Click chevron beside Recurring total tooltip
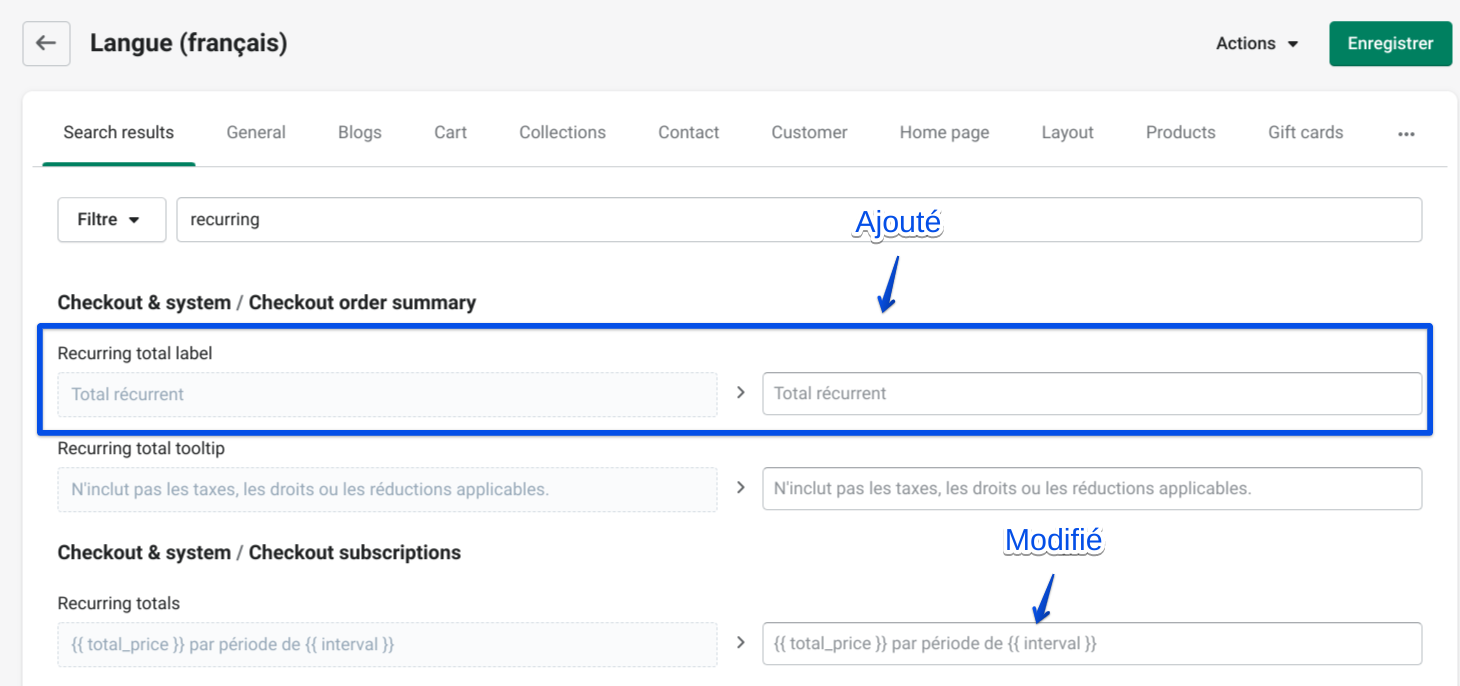The height and width of the screenshot is (686, 1460). 740,488
